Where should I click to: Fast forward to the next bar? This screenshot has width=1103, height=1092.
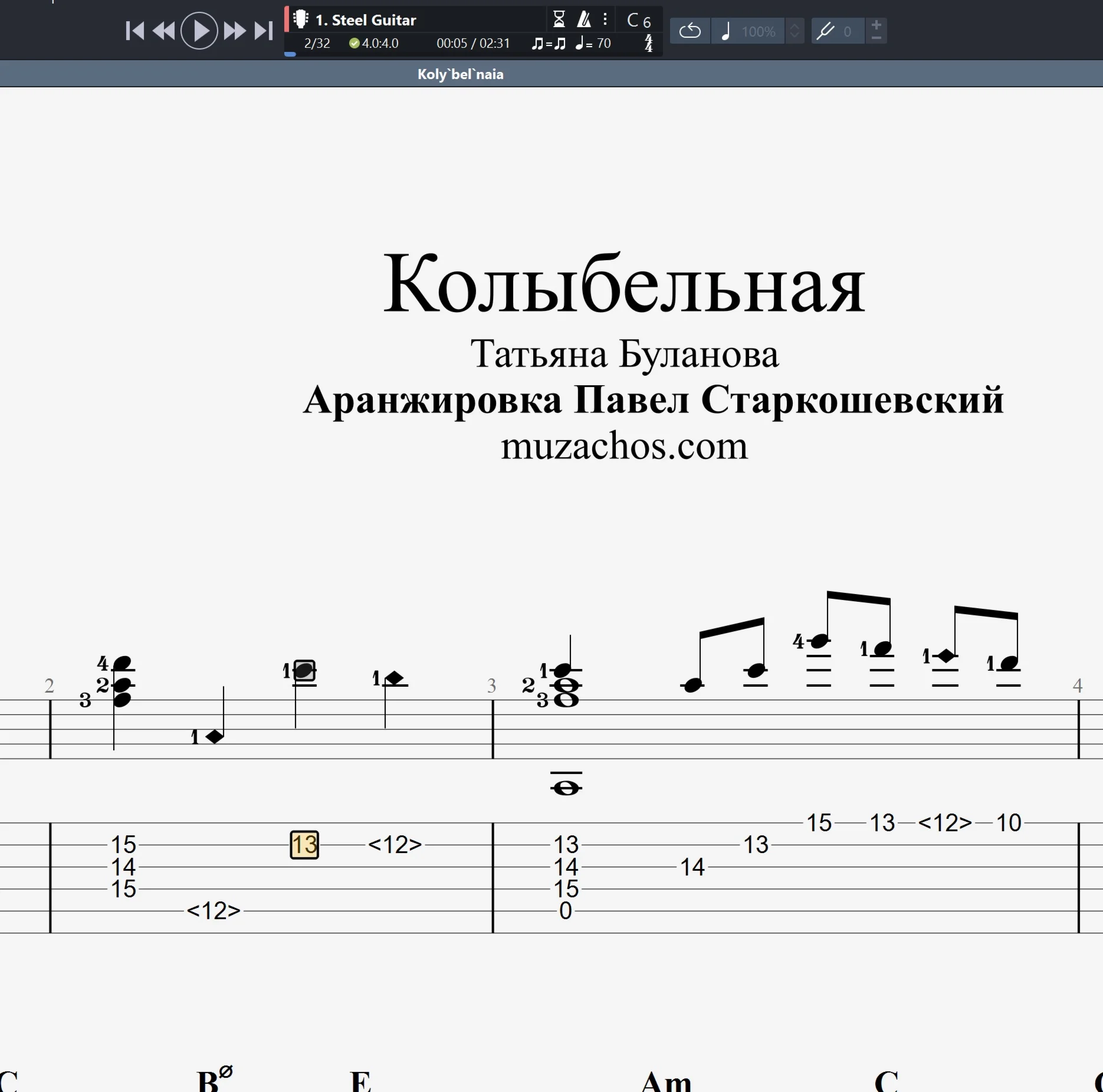pos(235,31)
